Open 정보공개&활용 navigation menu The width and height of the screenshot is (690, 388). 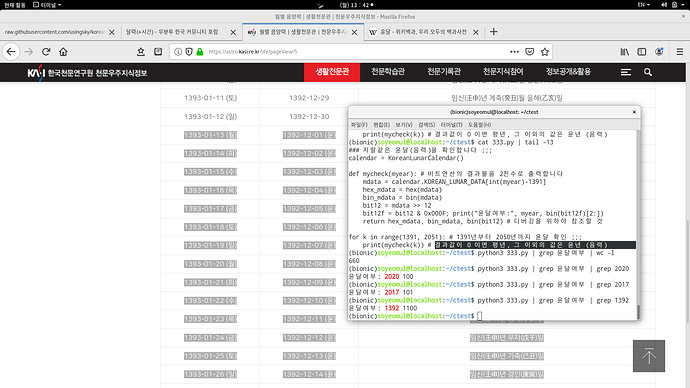tap(569, 72)
